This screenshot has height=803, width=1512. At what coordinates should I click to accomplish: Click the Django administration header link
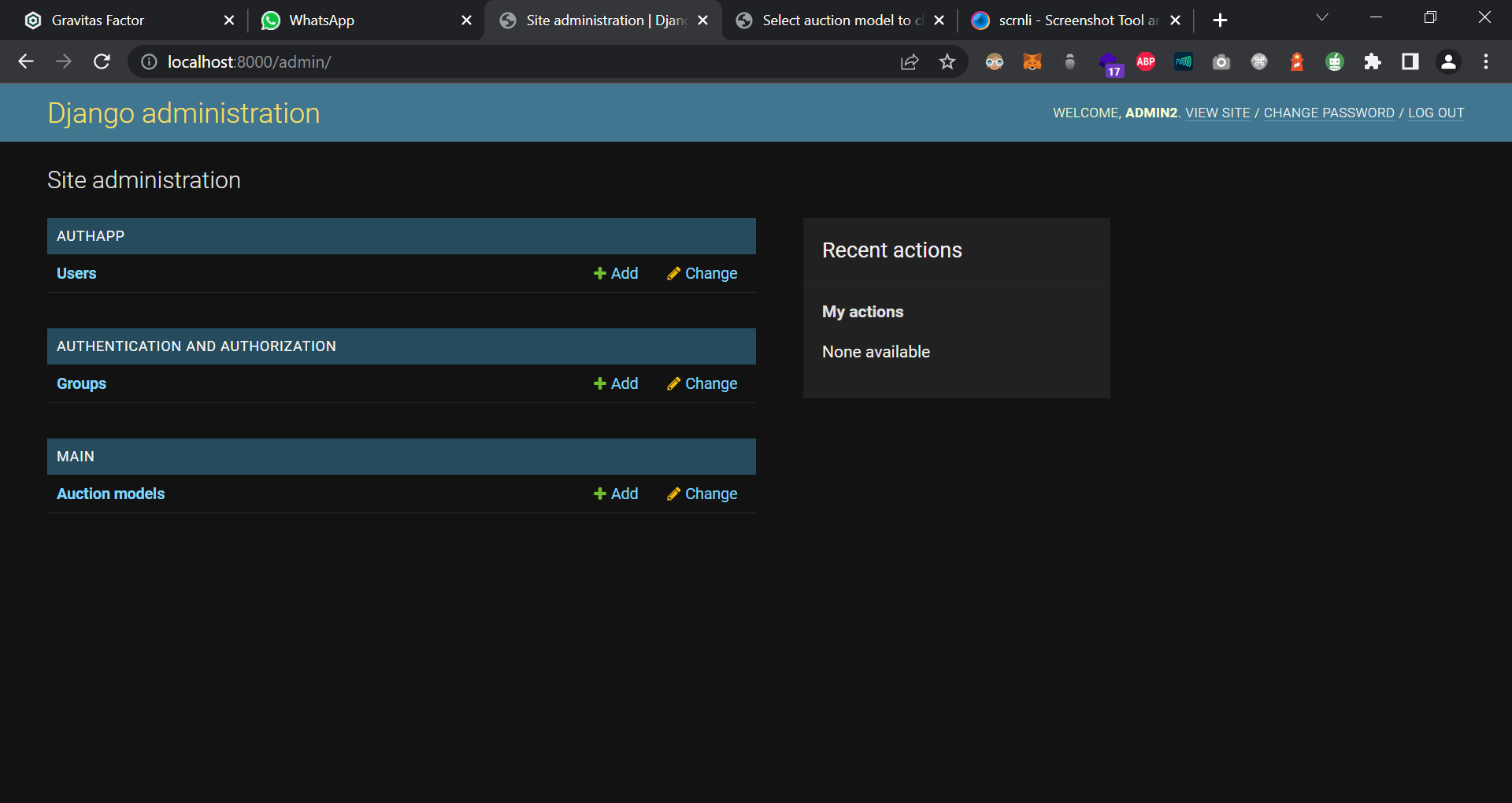coord(183,113)
